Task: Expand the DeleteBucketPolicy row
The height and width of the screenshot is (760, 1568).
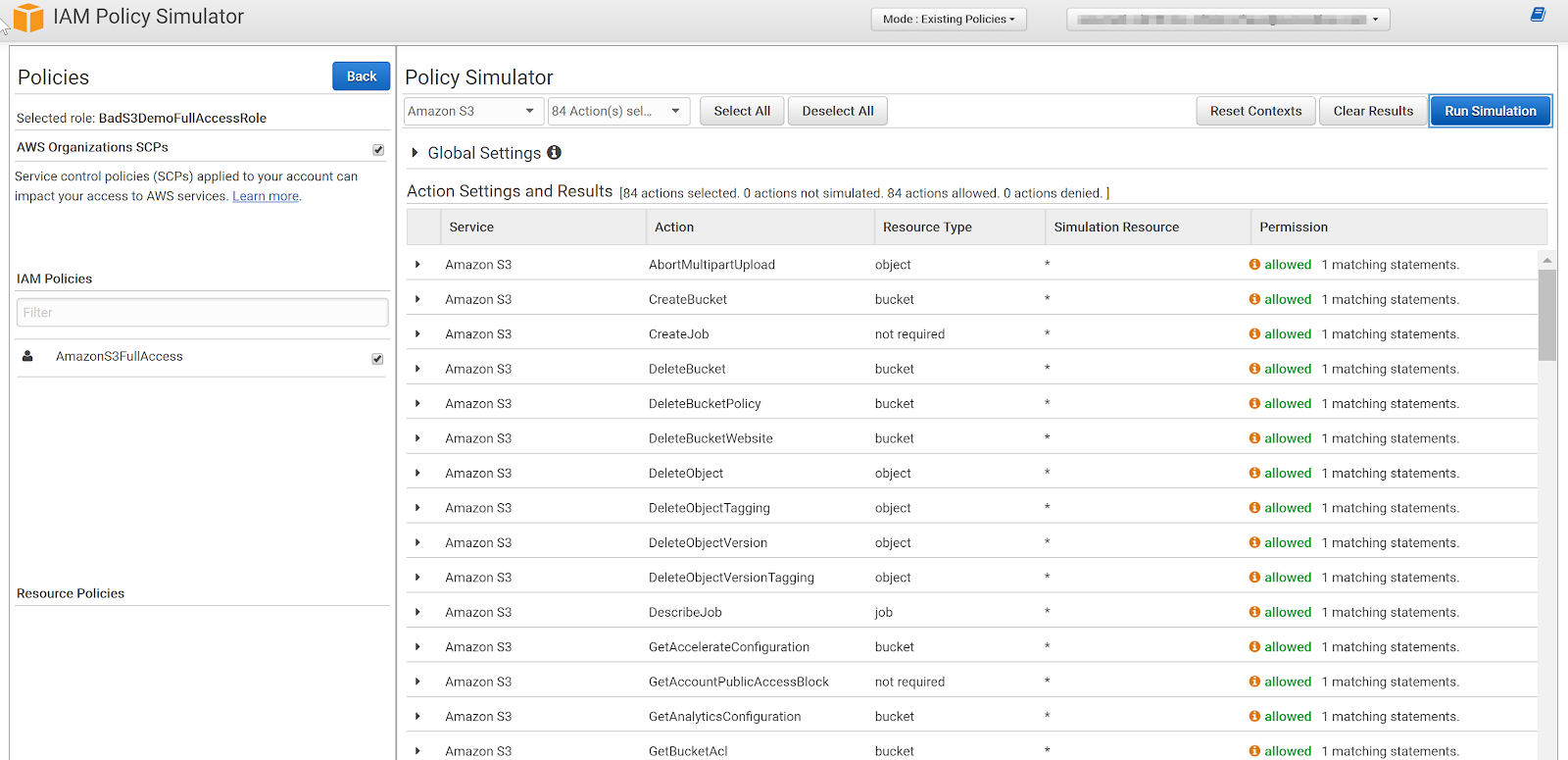Action: [x=417, y=403]
